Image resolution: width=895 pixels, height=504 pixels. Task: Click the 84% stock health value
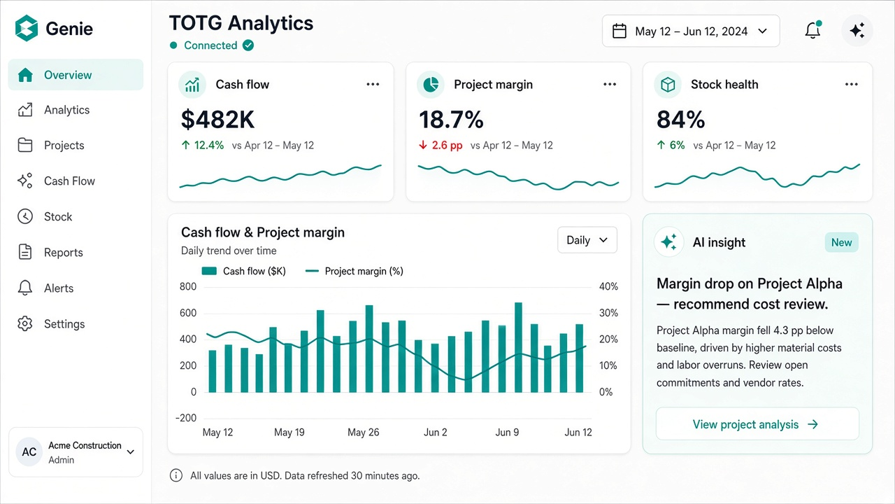tap(680, 120)
